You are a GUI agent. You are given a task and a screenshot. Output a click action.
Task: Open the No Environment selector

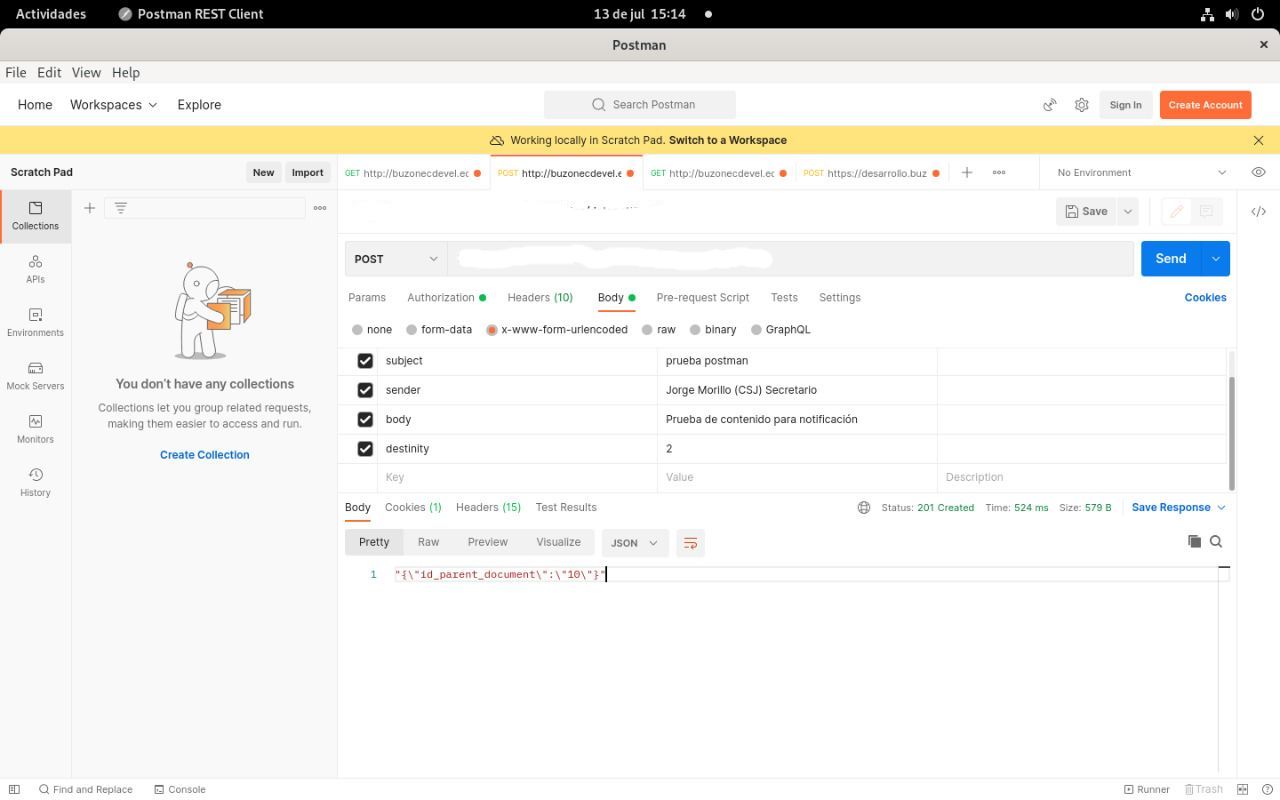tap(1141, 172)
